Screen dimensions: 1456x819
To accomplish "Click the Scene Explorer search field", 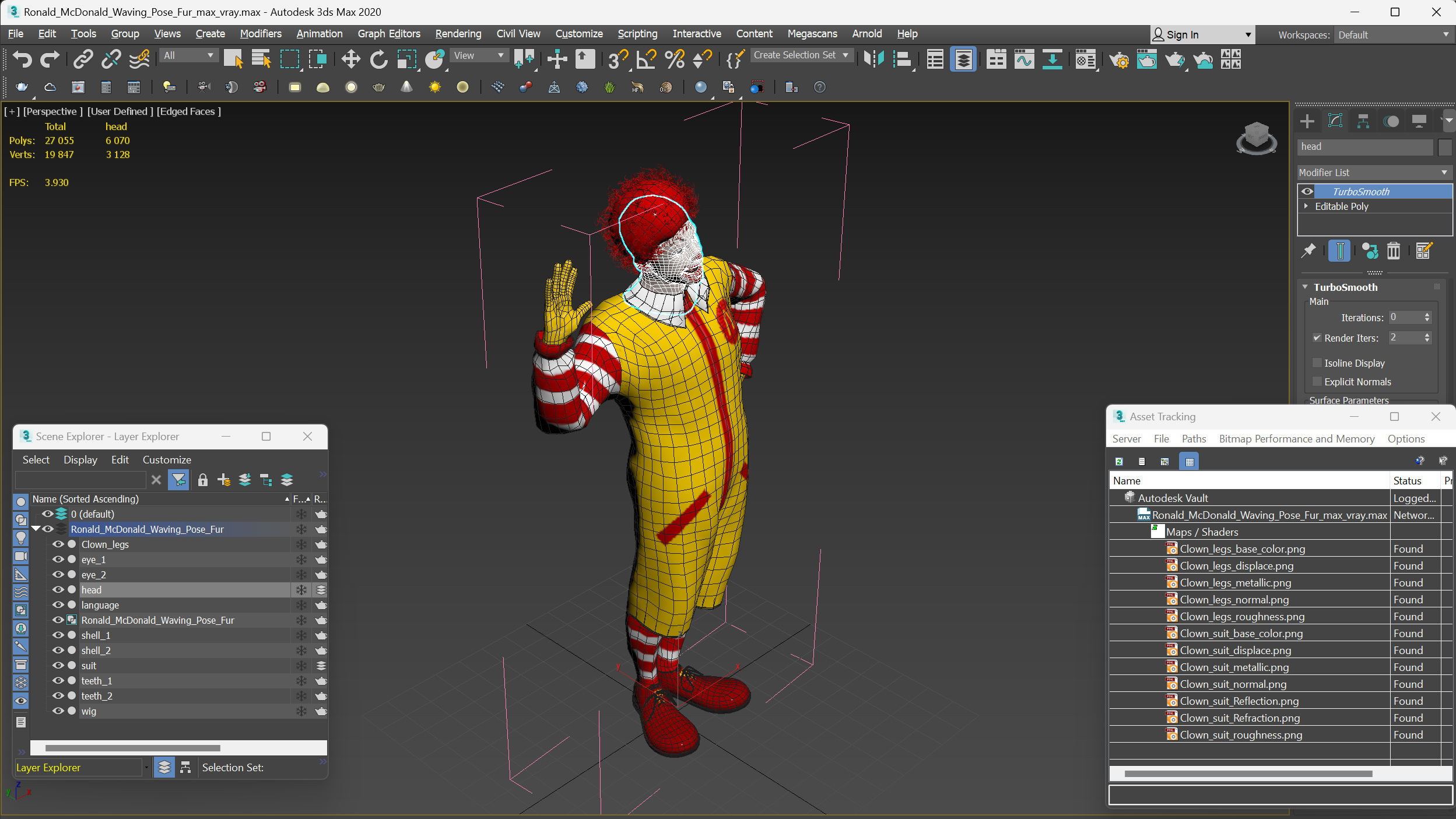I will click(80, 480).
